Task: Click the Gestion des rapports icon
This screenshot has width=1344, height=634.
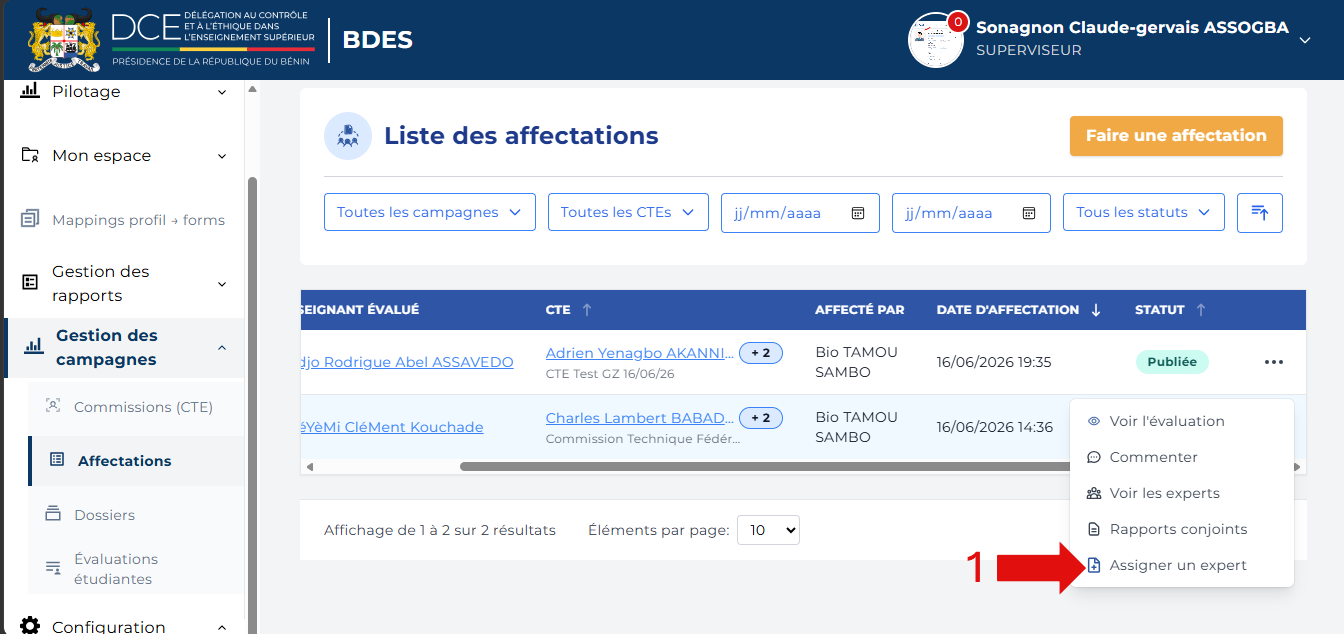Action: (30, 282)
